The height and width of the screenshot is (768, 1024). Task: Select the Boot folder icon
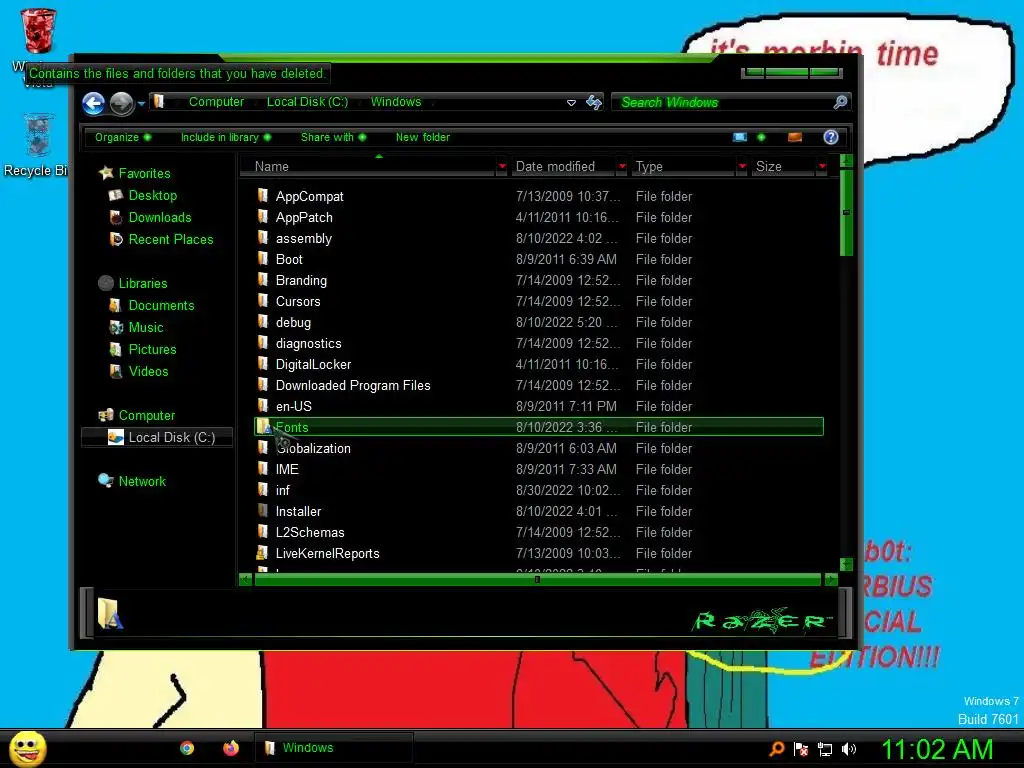(x=263, y=259)
